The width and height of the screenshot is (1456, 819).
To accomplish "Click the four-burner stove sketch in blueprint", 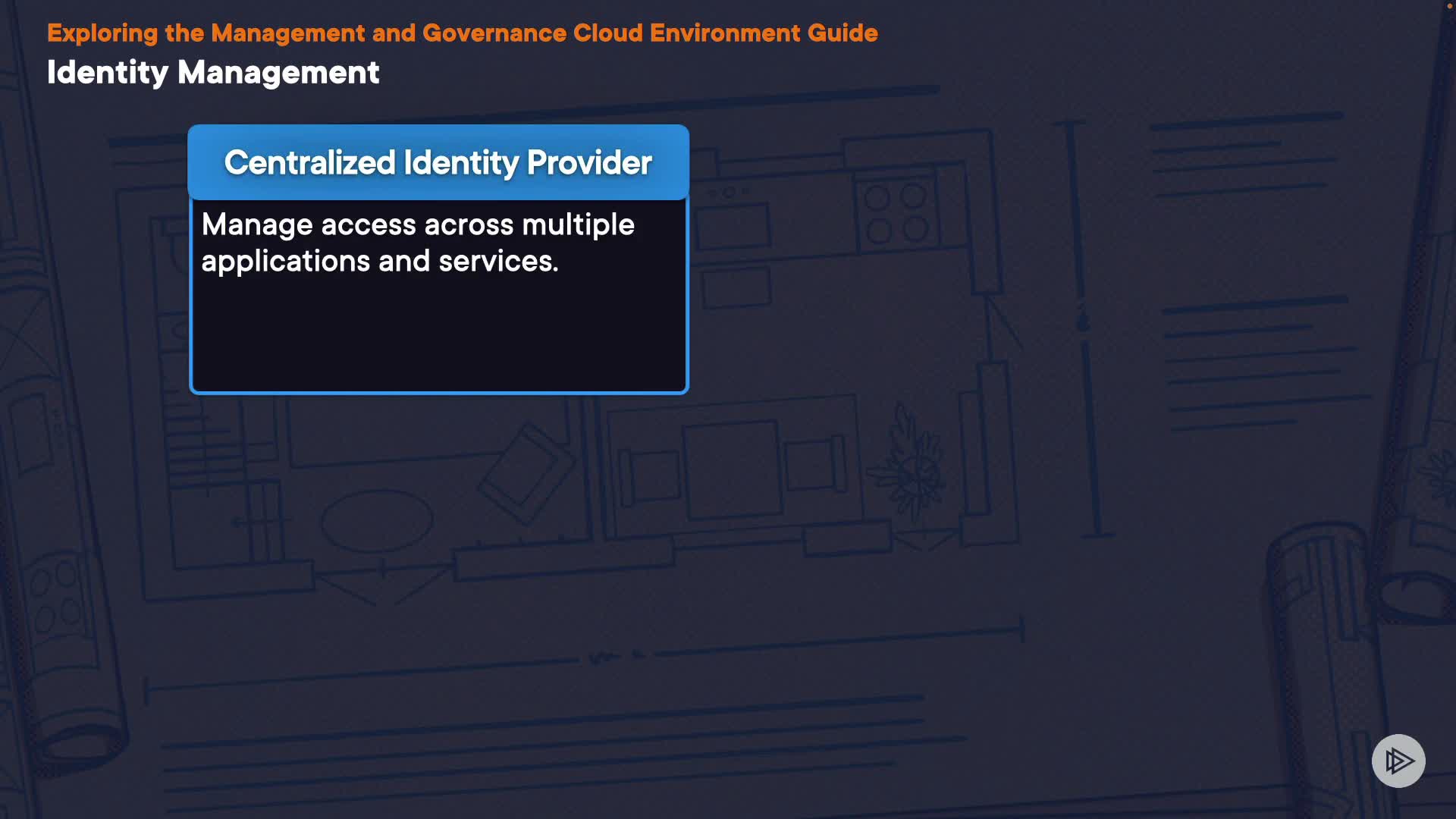I will [x=896, y=212].
